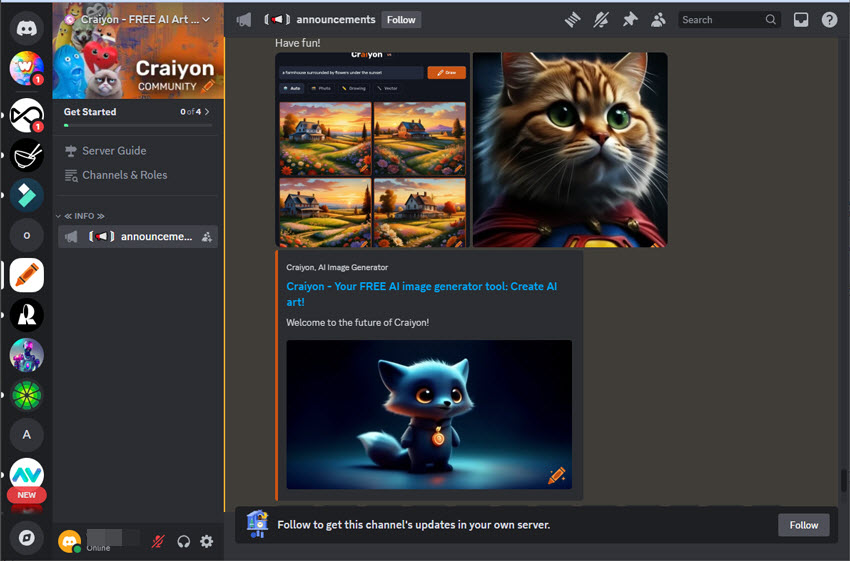Open the inbox icon in header

tap(801, 20)
